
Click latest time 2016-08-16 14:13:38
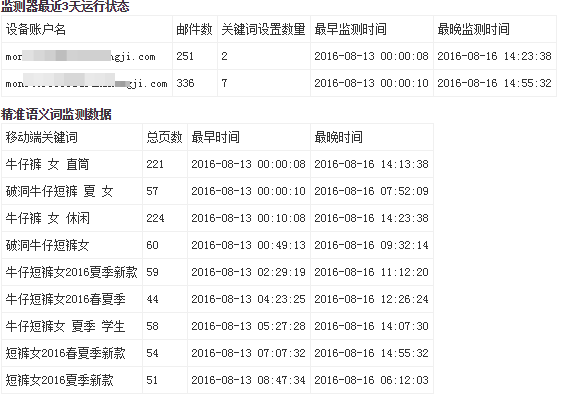(x=371, y=164)
